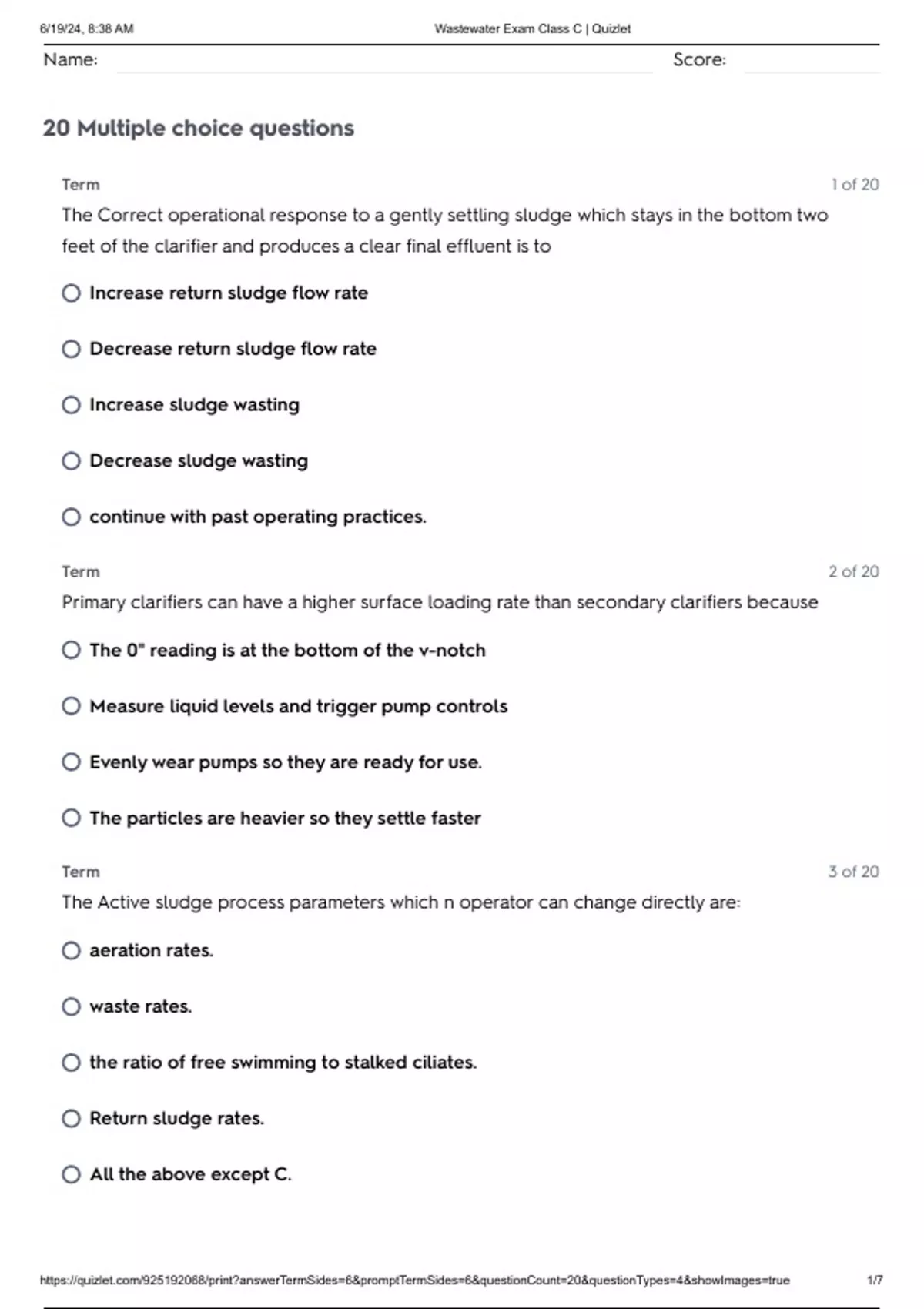Viewport: 924px width, 1309px height.
Task: Choose the v-notch 0" reading answer
Action: [x=72, y=651]
